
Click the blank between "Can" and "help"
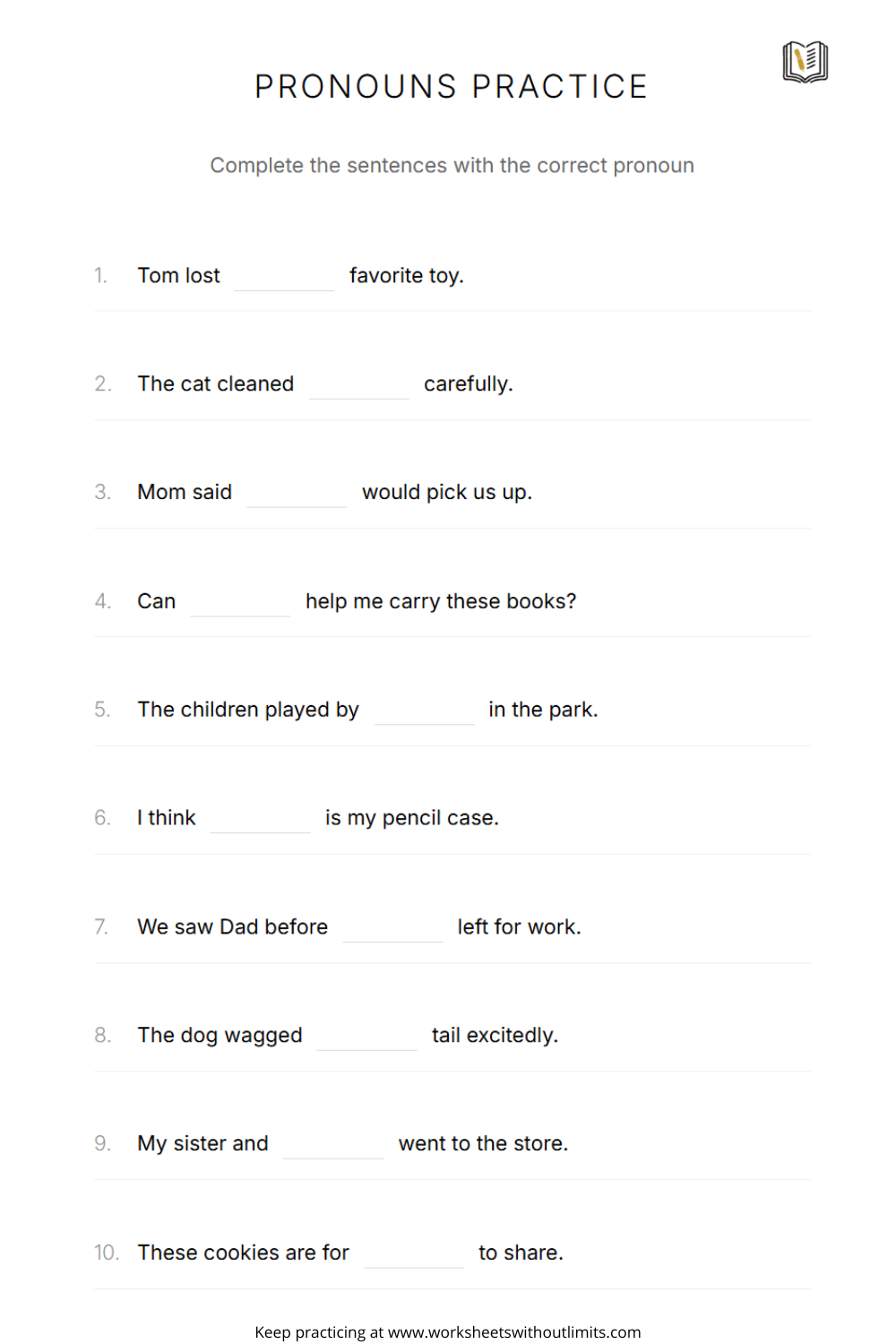pyautogui.click(x=240, y=603)
